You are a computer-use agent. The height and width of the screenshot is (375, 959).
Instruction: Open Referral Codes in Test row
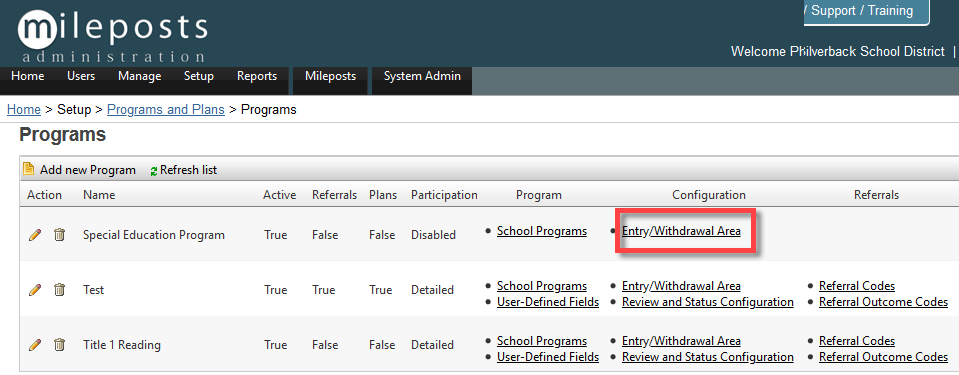click(x=857, y=286)
